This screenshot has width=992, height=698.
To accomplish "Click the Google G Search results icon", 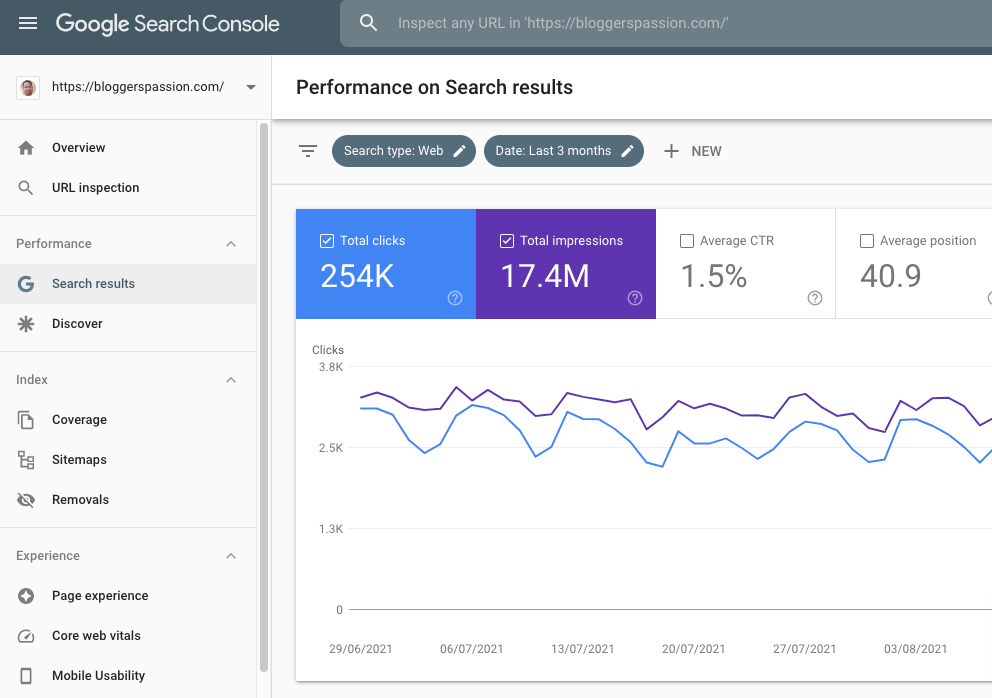I will pos(26,284).
